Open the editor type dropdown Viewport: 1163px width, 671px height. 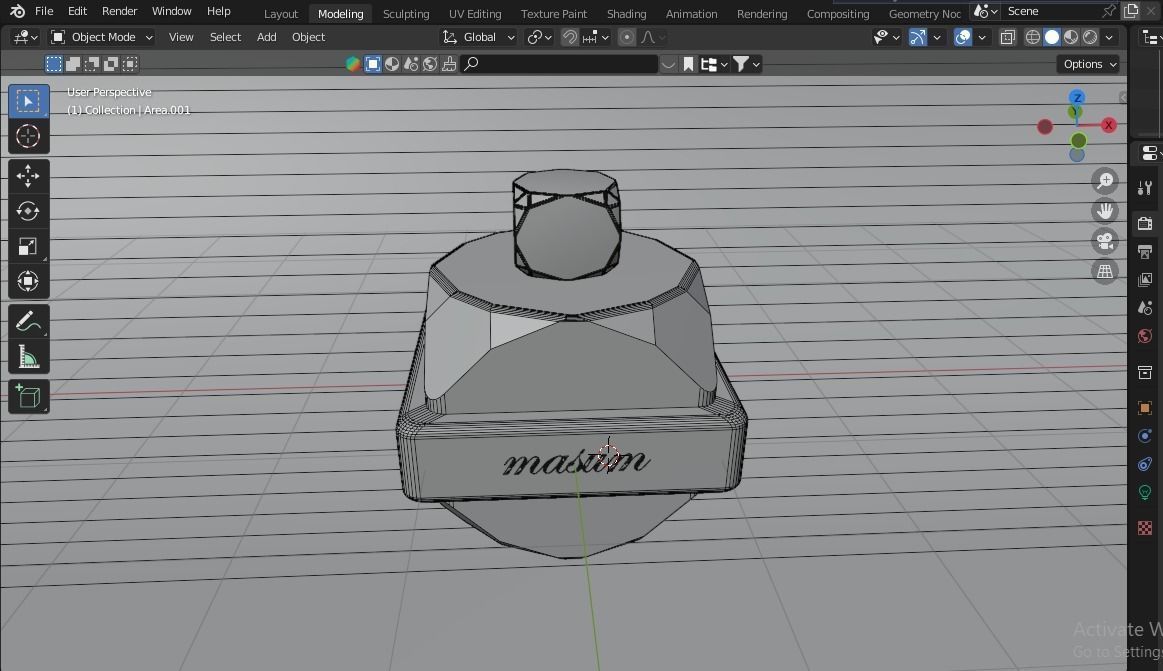pyautogui.click(x=25, y=37)
